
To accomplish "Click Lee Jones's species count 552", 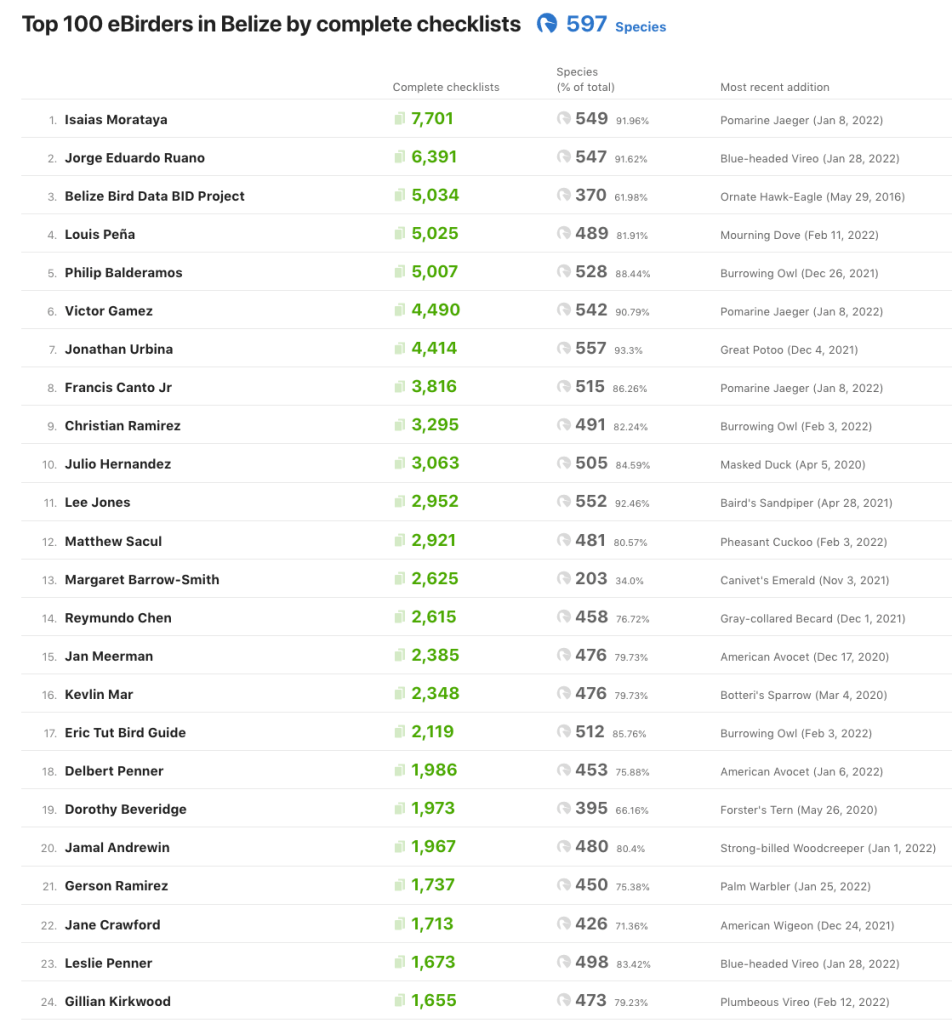I will click(591, 502).
